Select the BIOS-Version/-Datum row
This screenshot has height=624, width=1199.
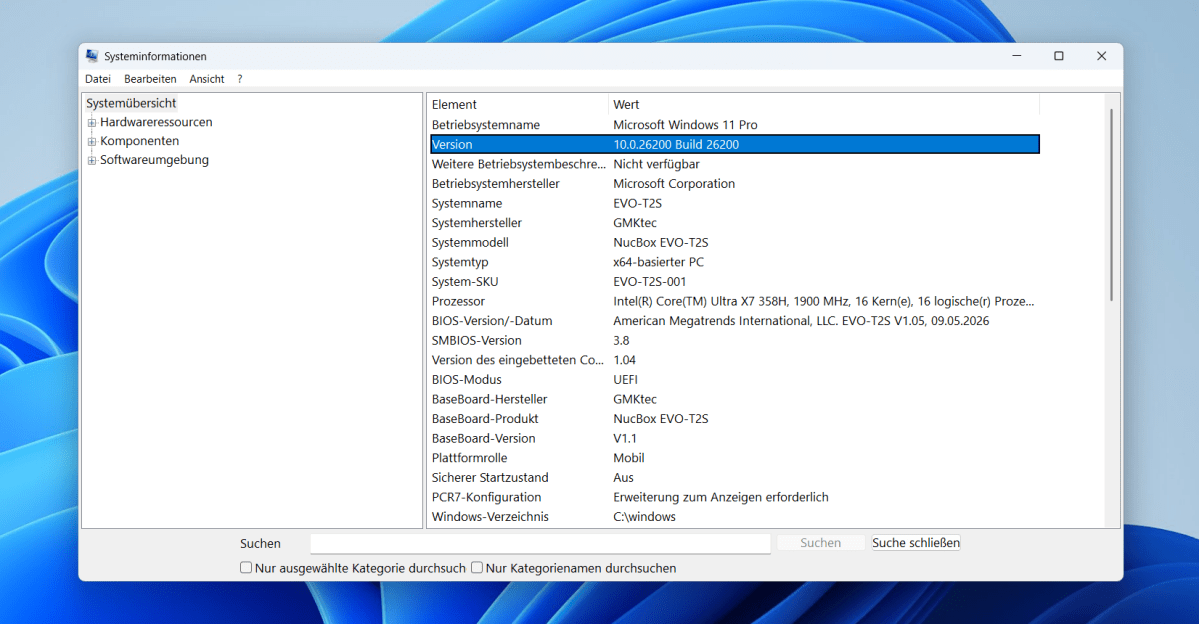tap(734, 321)
